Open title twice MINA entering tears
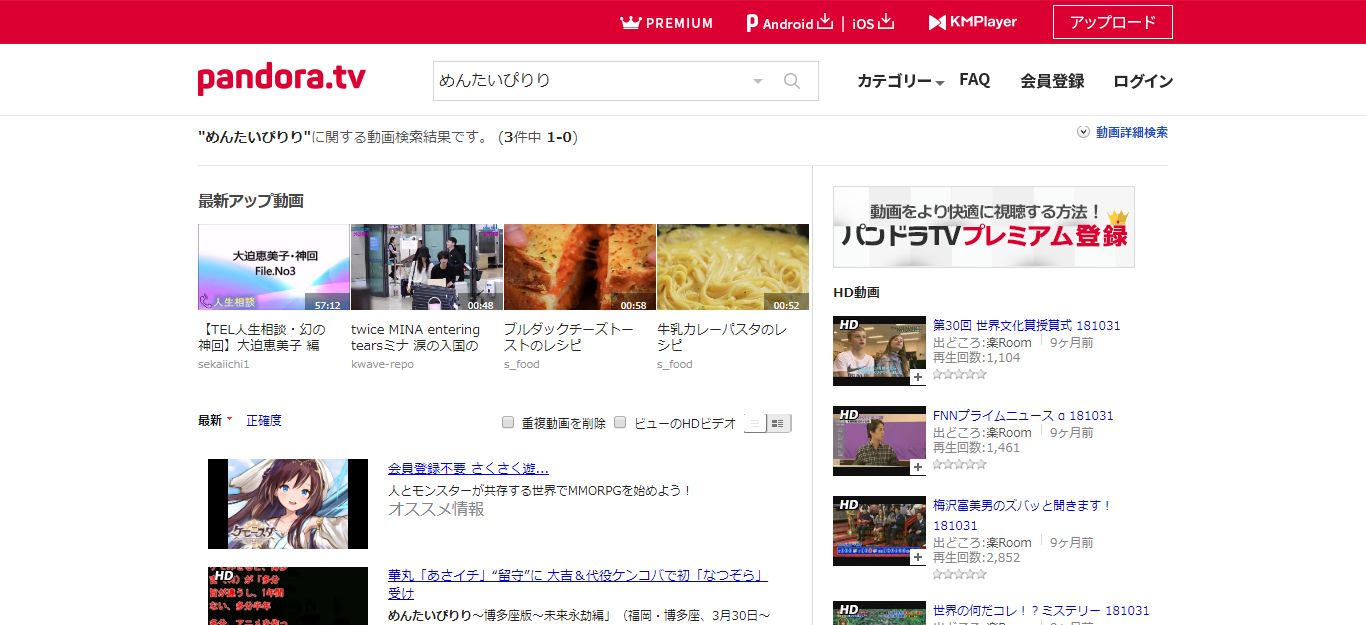The width and height of the screenshot is (1366, 625). tap(416, 337)
